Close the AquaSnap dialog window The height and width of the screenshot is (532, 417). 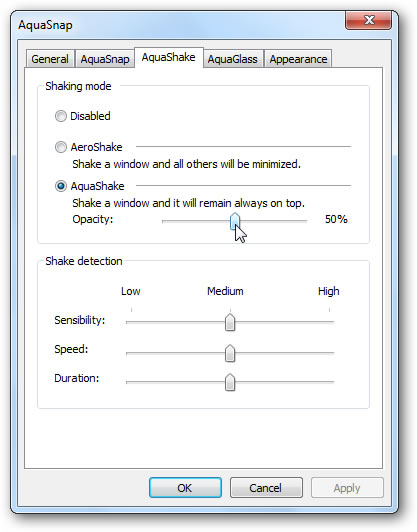[368, 20]
